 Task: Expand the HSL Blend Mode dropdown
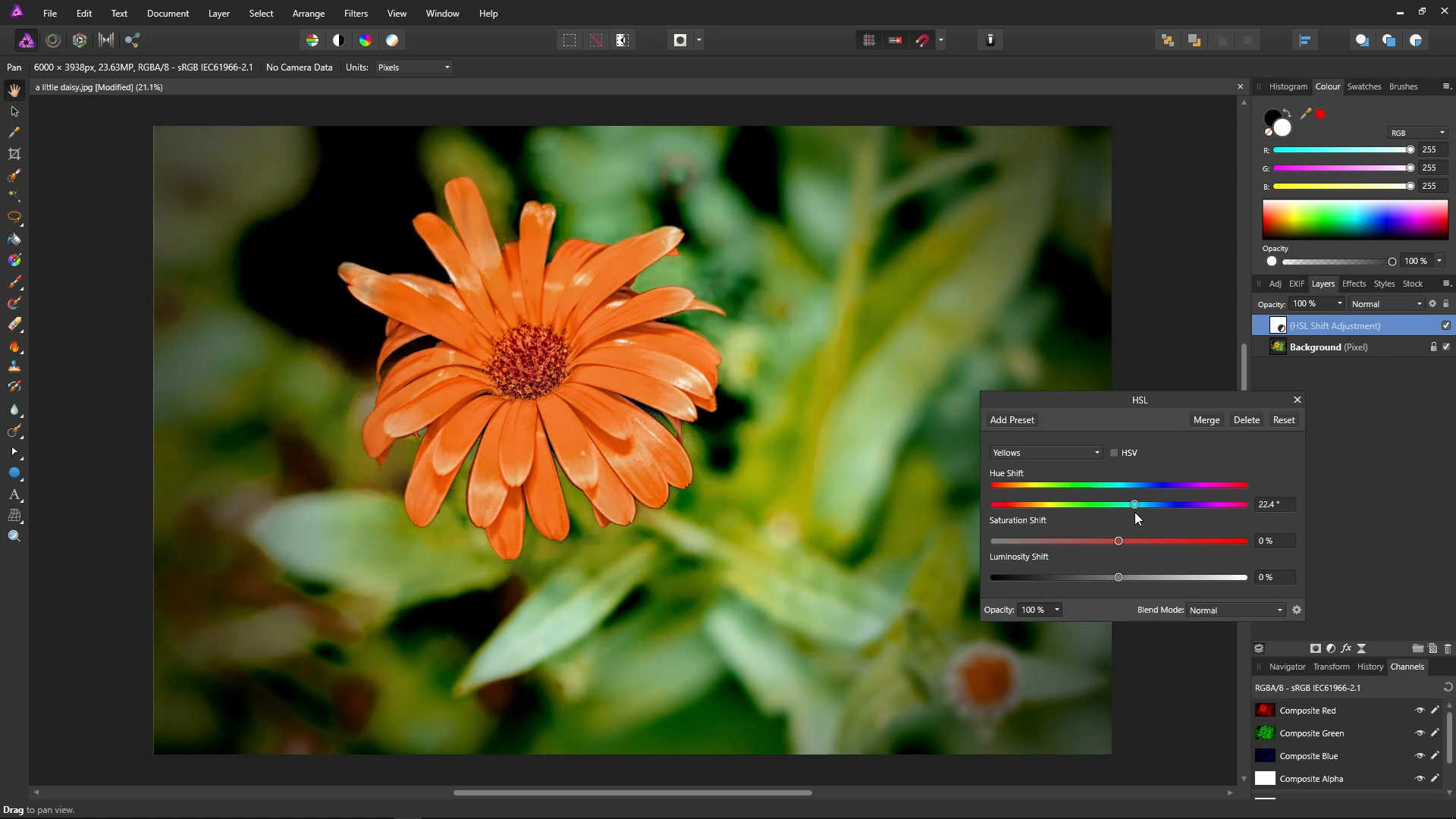[1235, 610]
